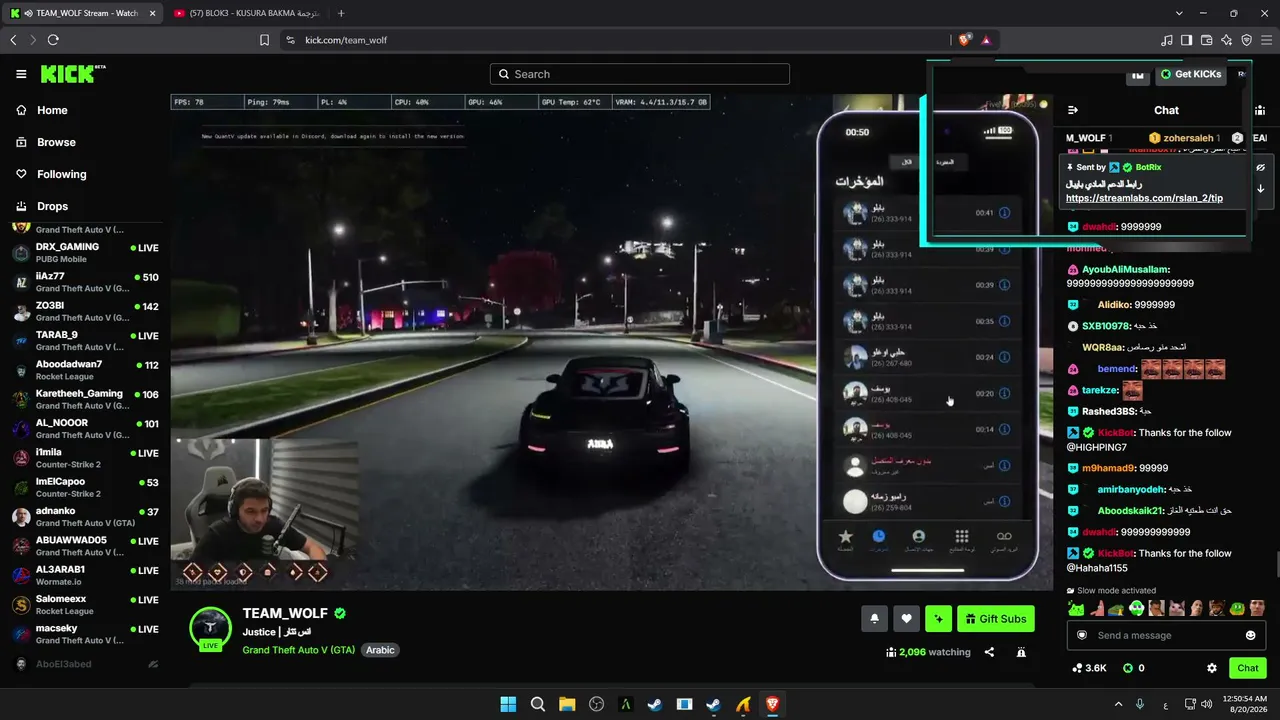
Task: Show the browser sidebar panel
Action: click(x=1187, y=40)
